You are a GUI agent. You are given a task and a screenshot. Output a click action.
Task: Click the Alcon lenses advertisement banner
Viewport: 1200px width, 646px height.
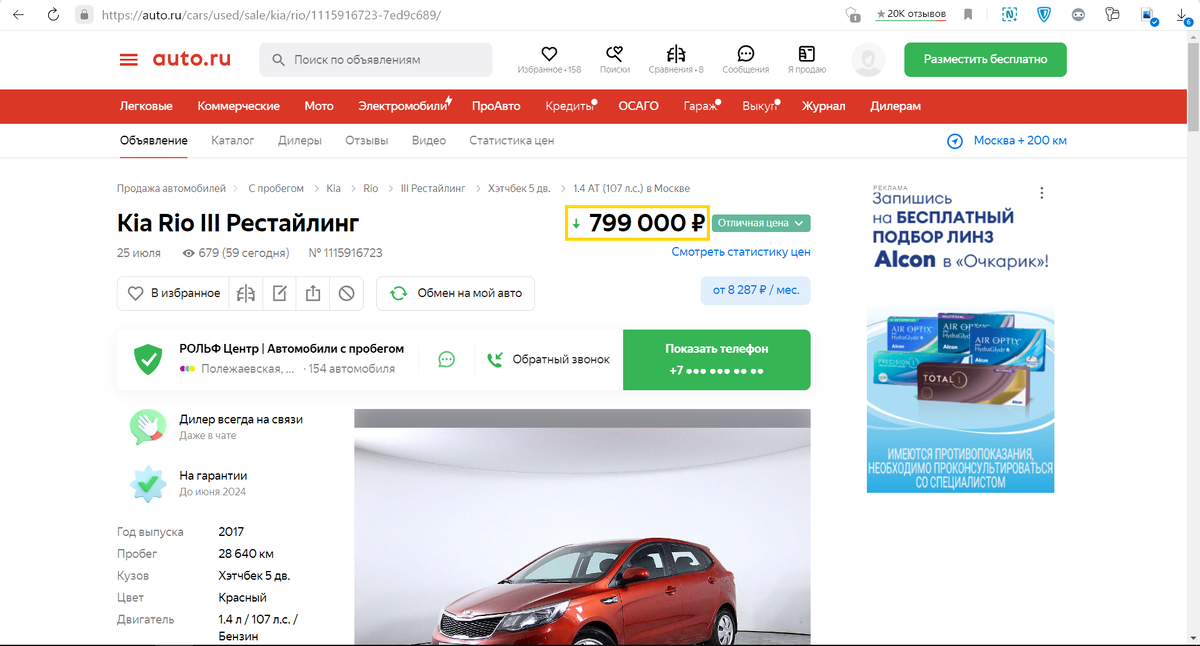pos(961,340)
